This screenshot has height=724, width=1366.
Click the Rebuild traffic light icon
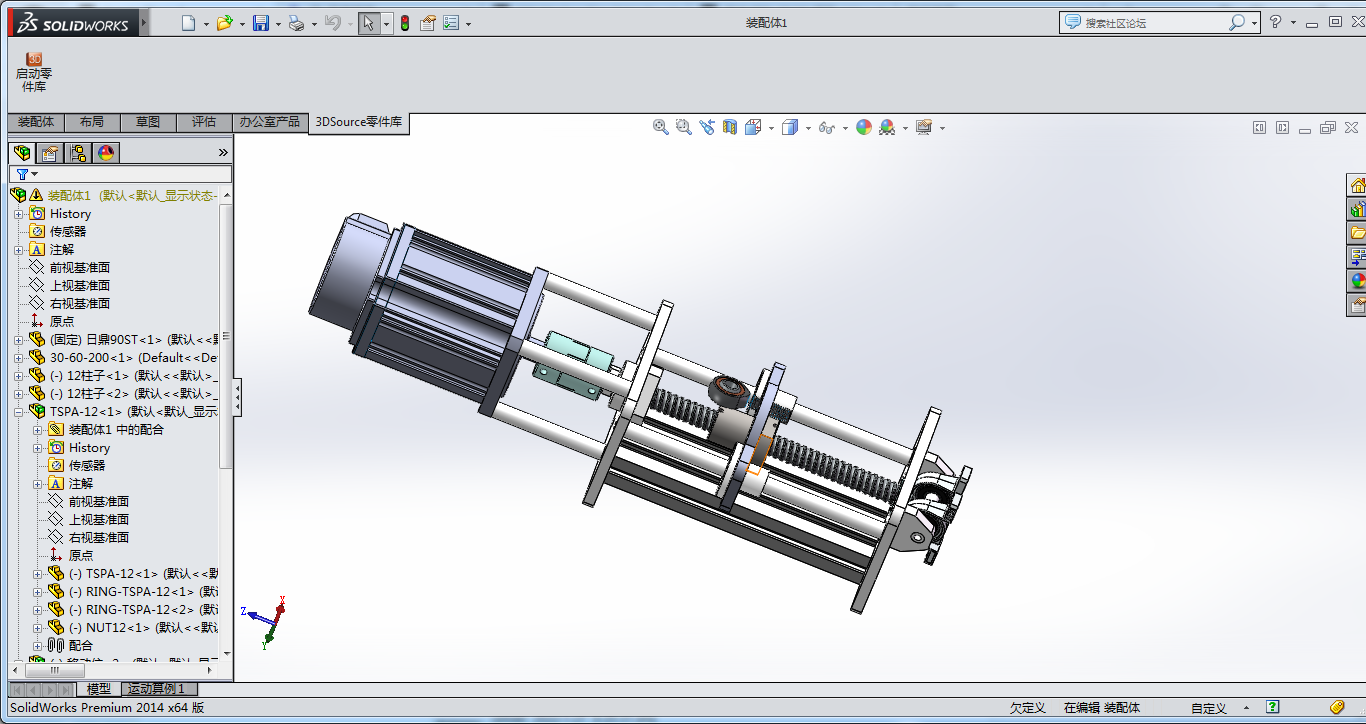404,23
